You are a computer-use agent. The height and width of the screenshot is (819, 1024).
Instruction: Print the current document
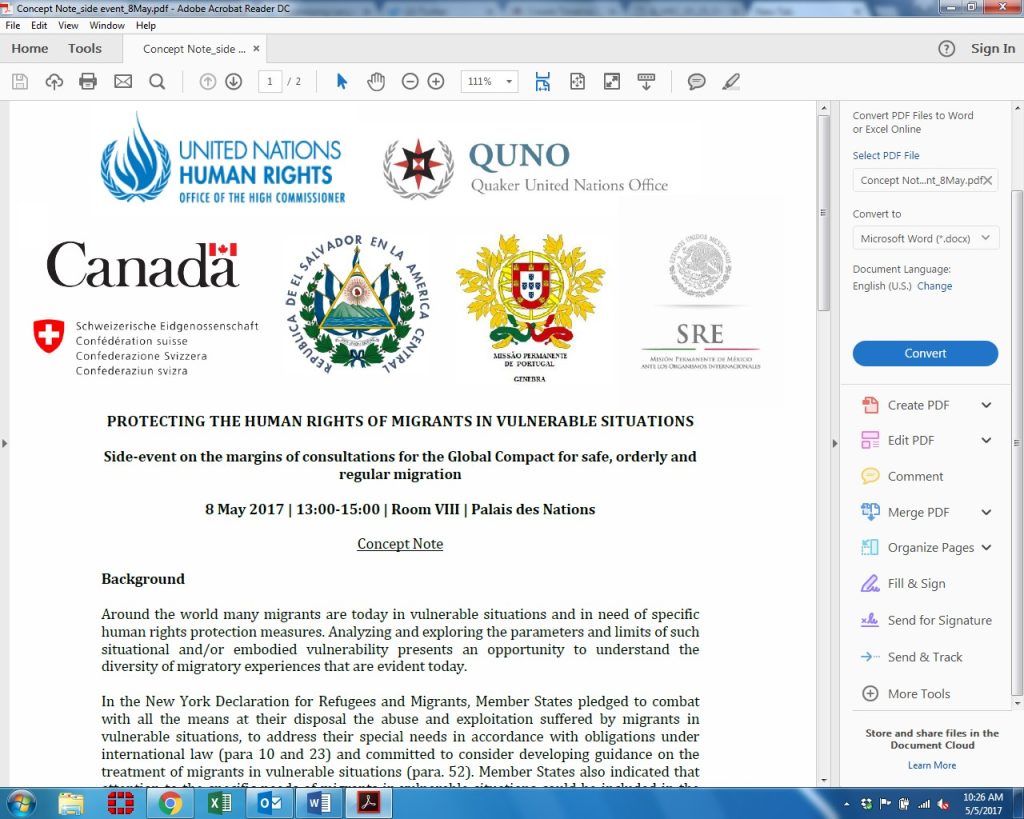click(x=87, y=81)
